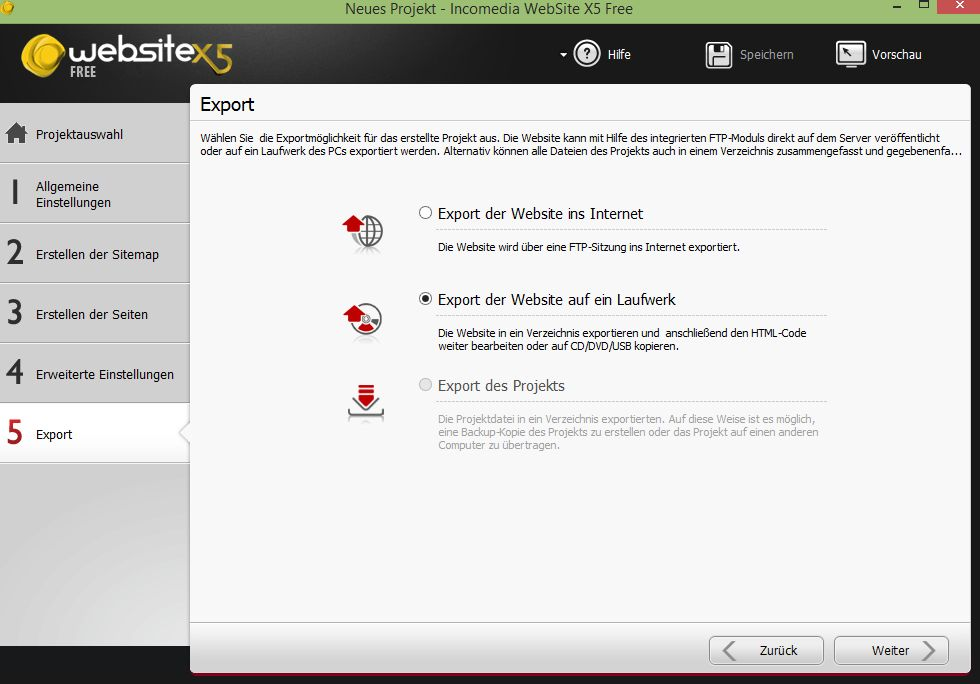This screenshot has height=684, width=980.
Task: Click the Vorschau preview monitor icon
Action: [x=851, y=54]
